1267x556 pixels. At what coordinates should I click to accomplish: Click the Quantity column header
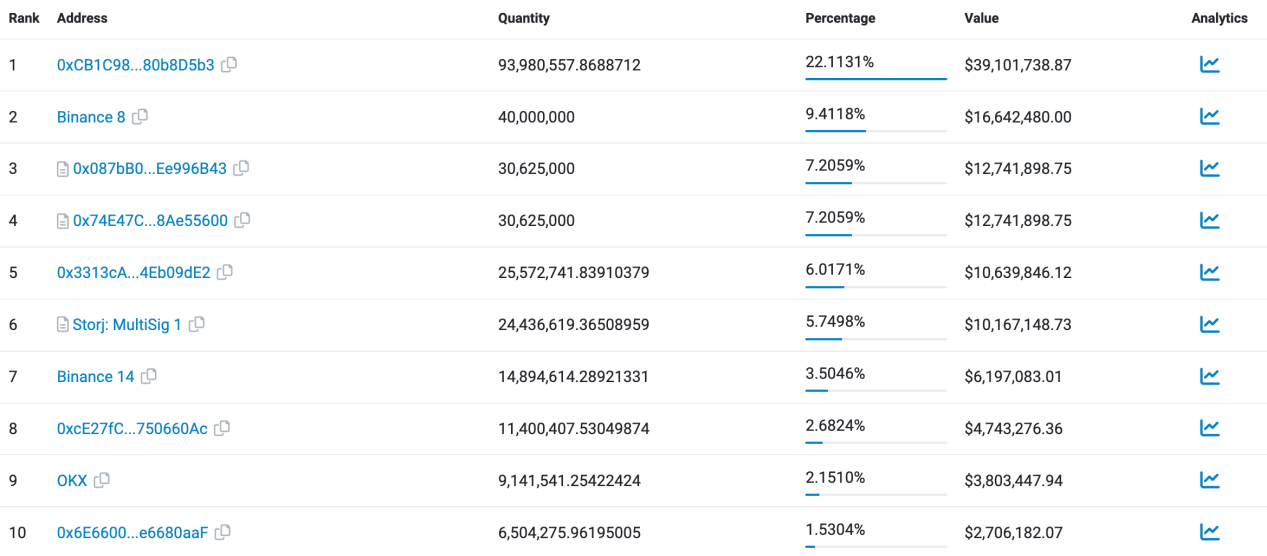[524, 18]
